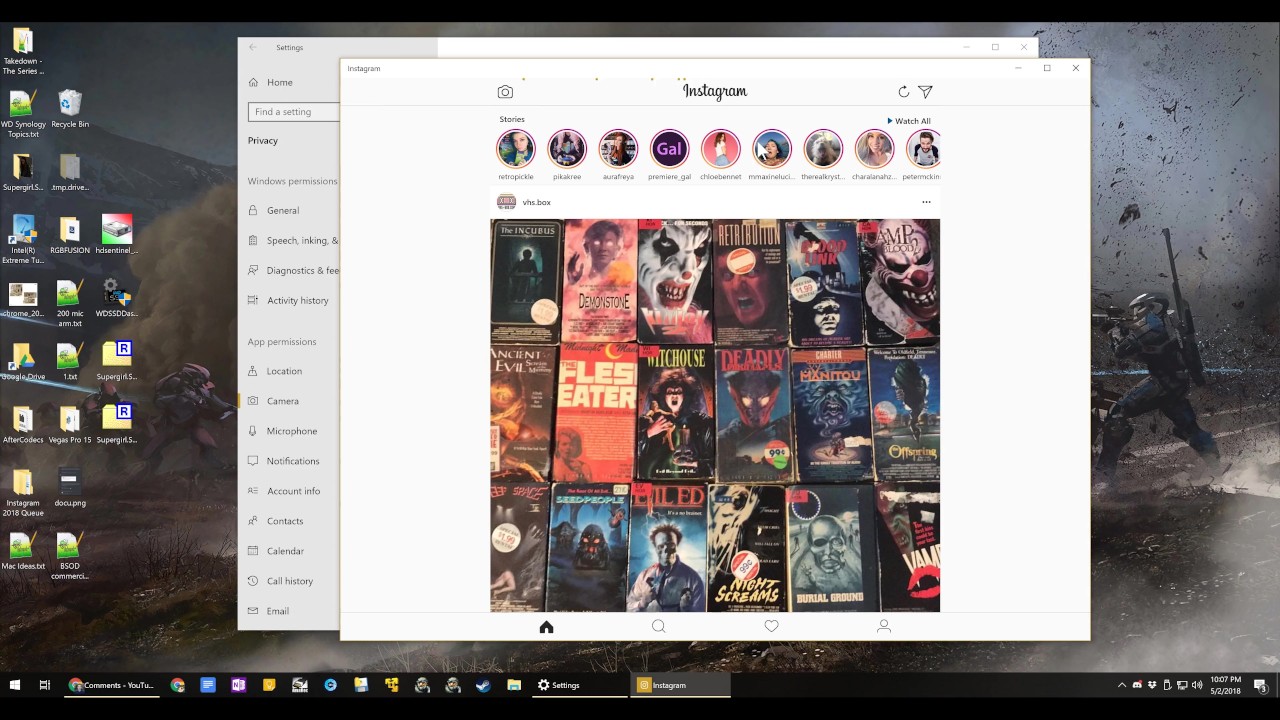Go to Instagram home tab
Viewport: 1280px width, 720px height.
[546, 627]
